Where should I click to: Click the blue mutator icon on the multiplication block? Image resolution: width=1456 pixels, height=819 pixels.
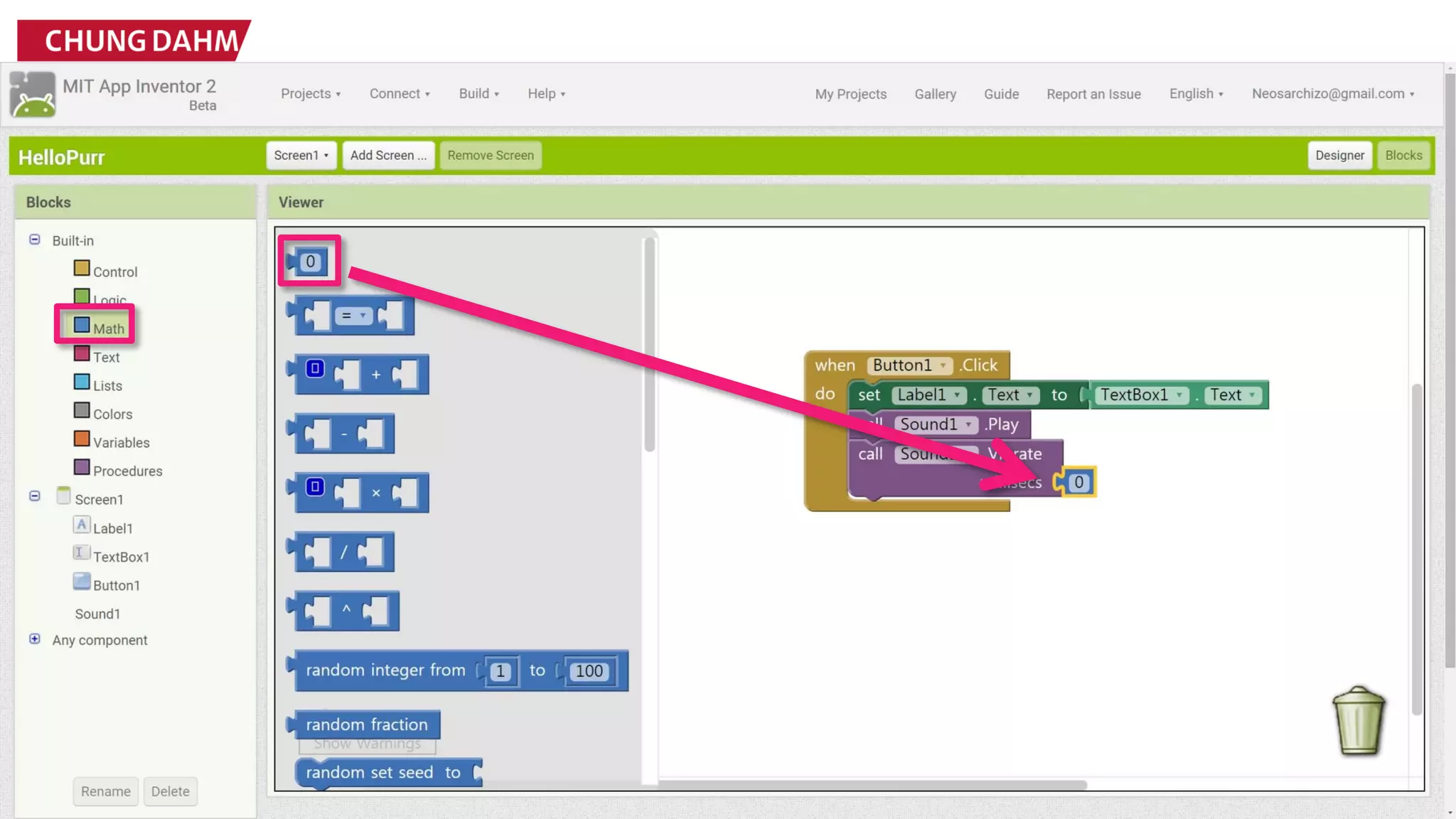[x=315, y=487]
